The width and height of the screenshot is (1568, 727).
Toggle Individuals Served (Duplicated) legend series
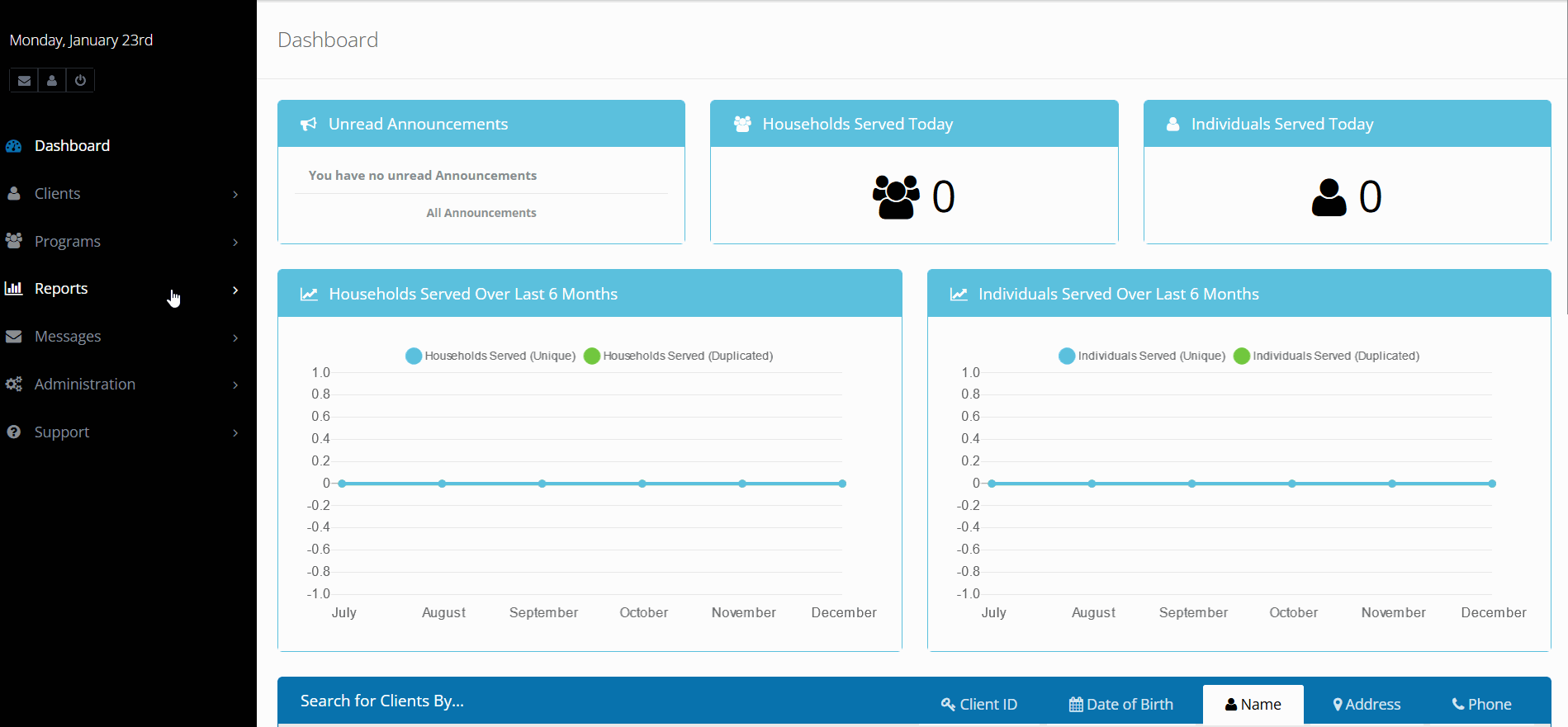(1327, 356)
